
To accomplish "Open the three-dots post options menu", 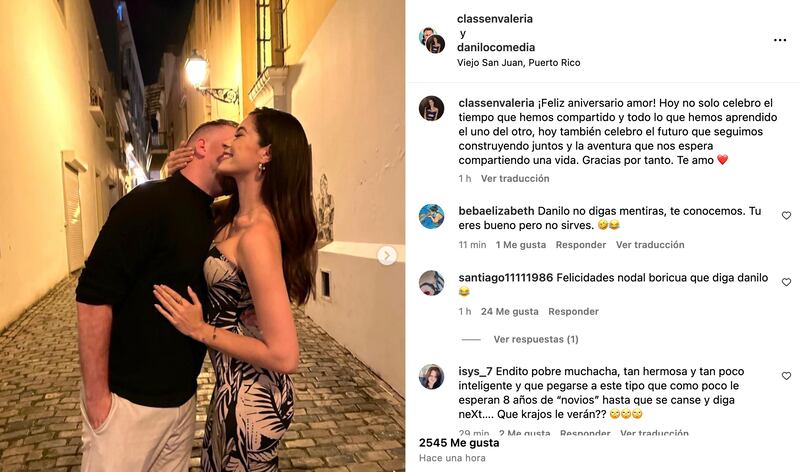I will pos(780,40).
